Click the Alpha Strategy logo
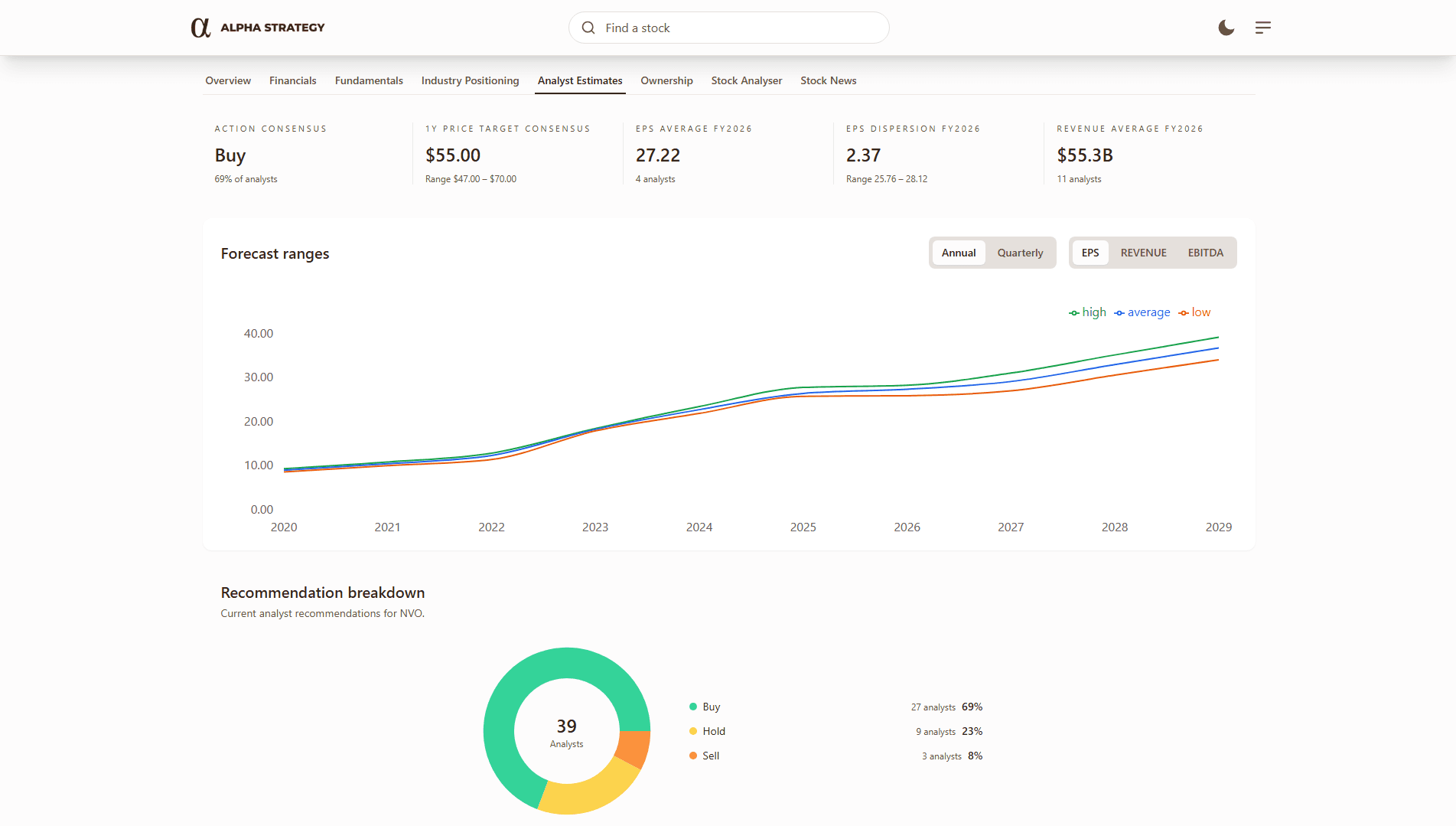 (x=258, y=28)
